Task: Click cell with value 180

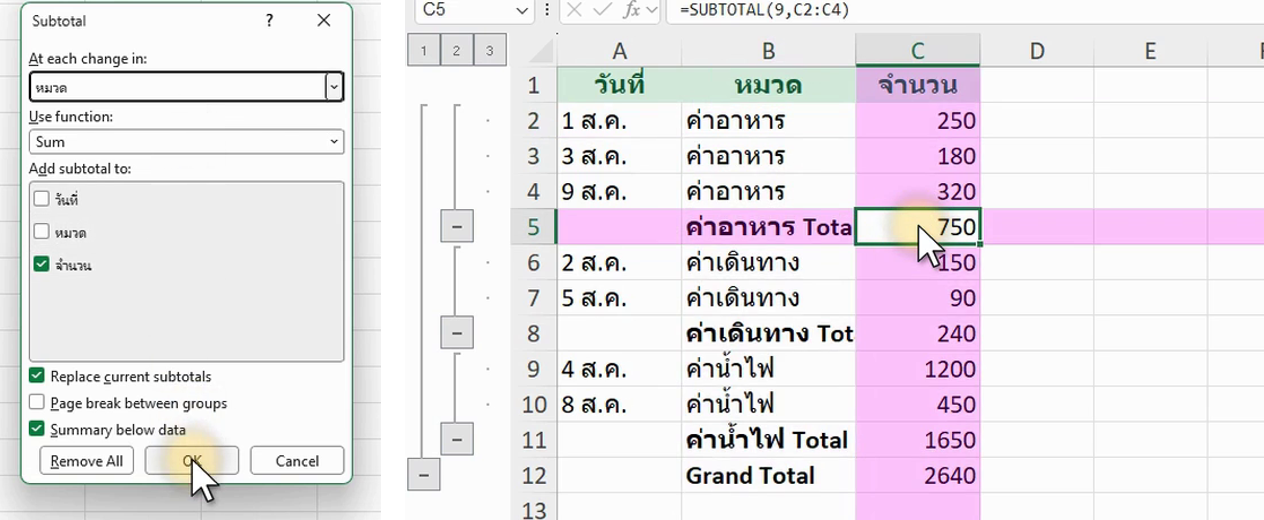Action: point(918,157)
